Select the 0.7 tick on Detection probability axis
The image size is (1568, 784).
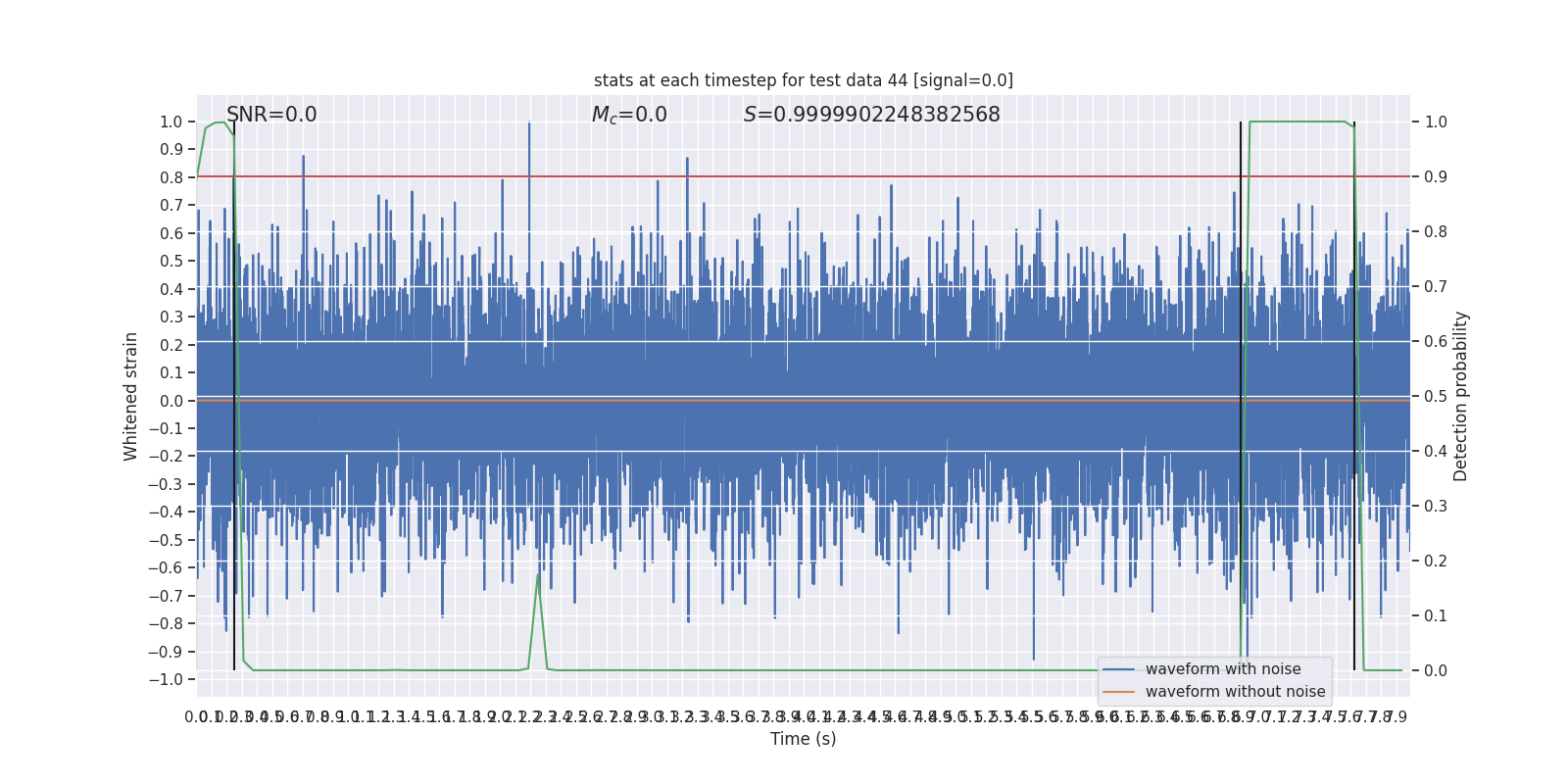click(1436, 286)
